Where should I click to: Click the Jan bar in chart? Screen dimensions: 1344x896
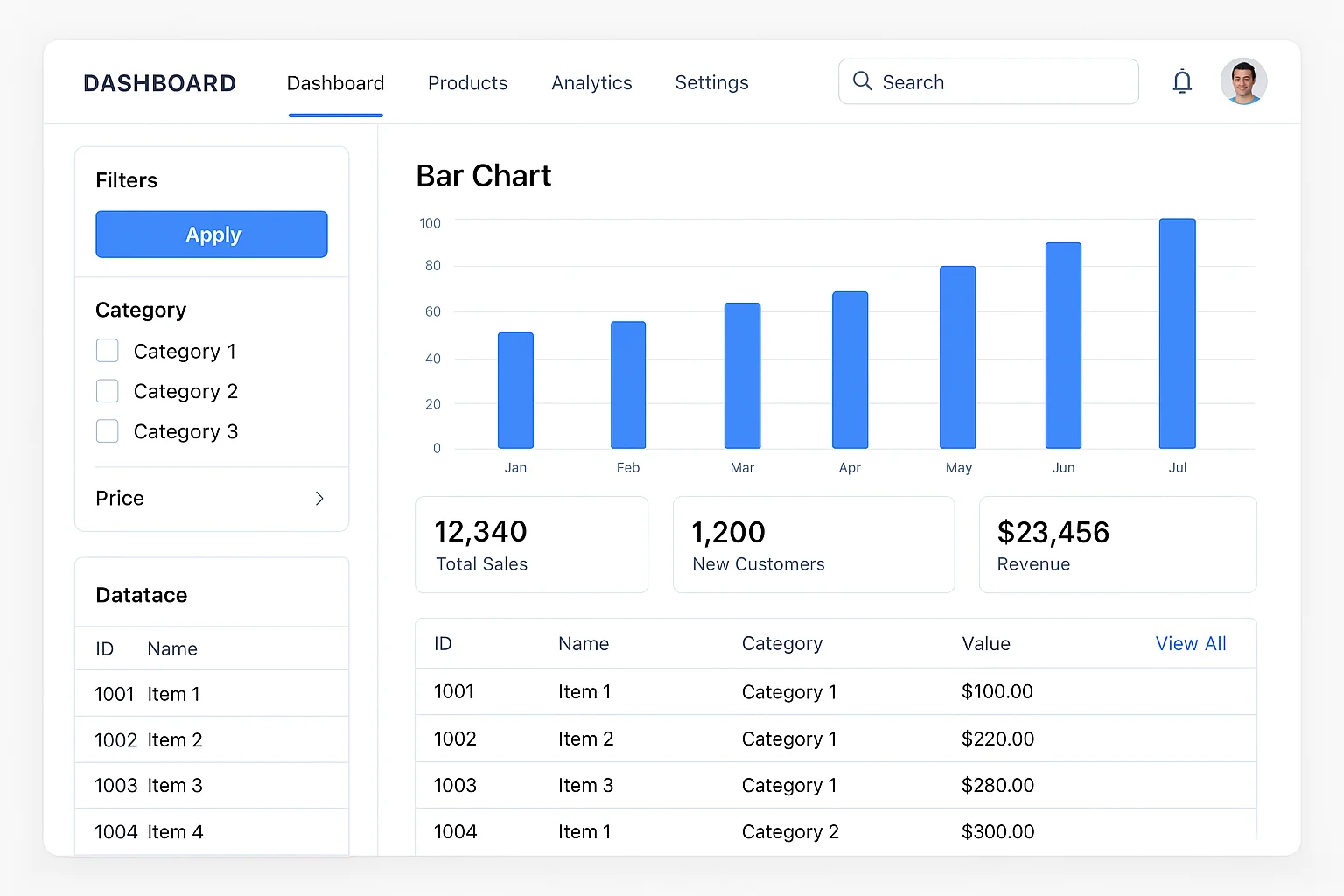515,390
